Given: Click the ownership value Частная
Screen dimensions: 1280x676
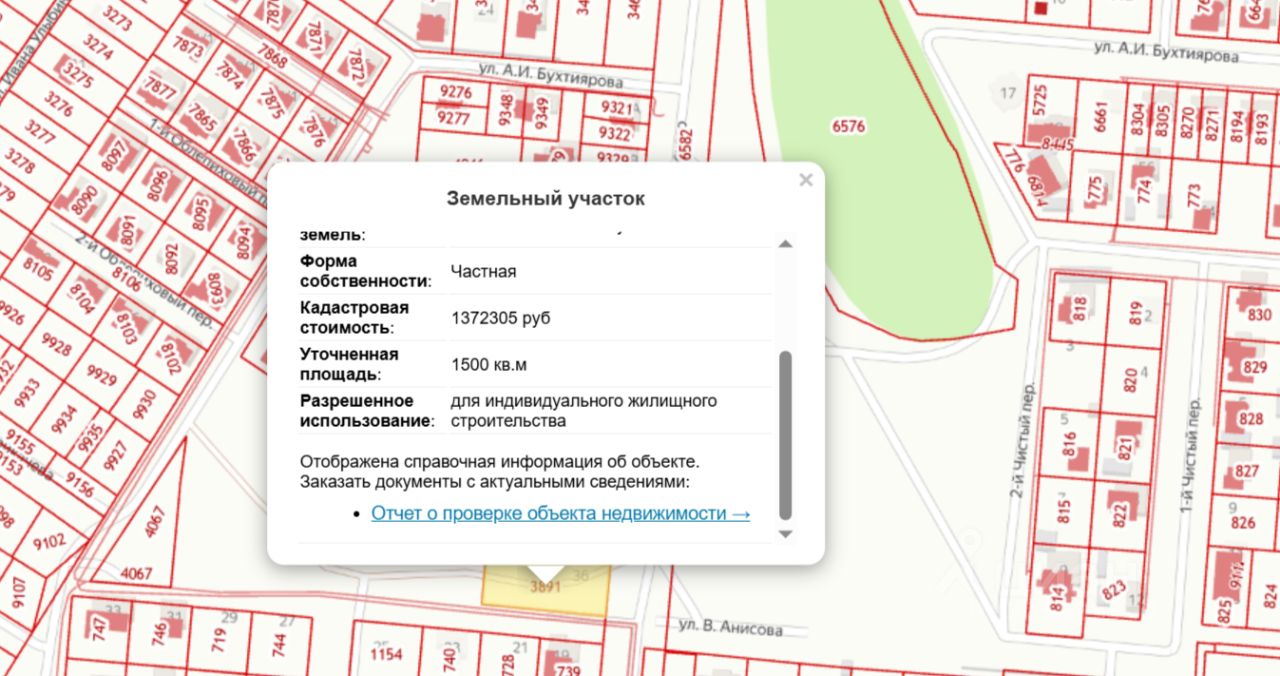Looking at the screenshot, I should click(483, 271).
